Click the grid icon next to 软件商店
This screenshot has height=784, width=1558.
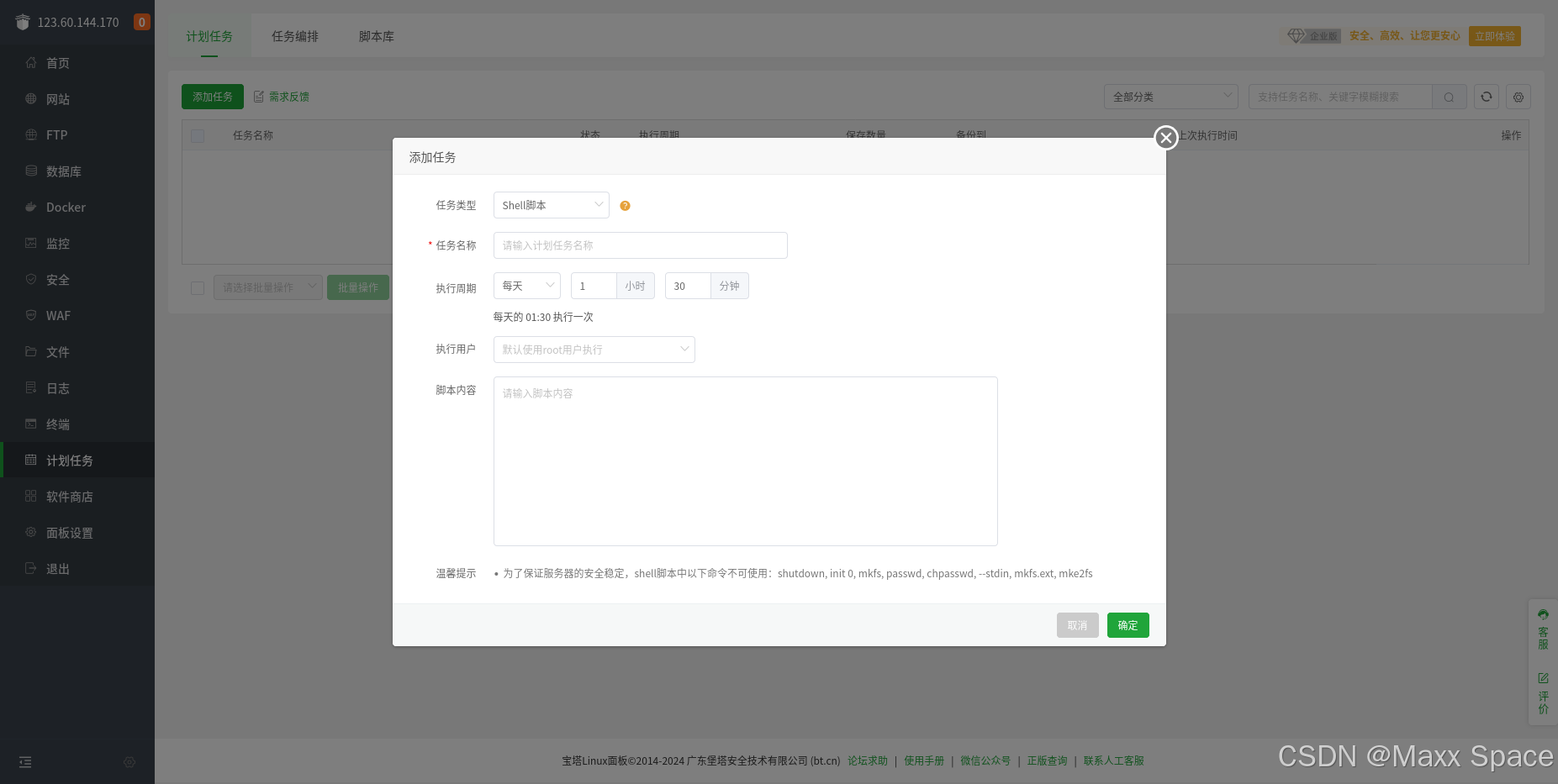pyautogui.click(x=31, y=496)
